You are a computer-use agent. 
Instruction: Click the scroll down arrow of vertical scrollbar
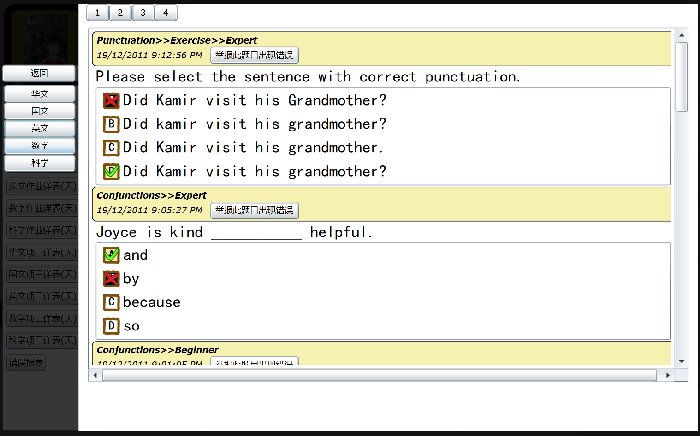coord(681,361)
